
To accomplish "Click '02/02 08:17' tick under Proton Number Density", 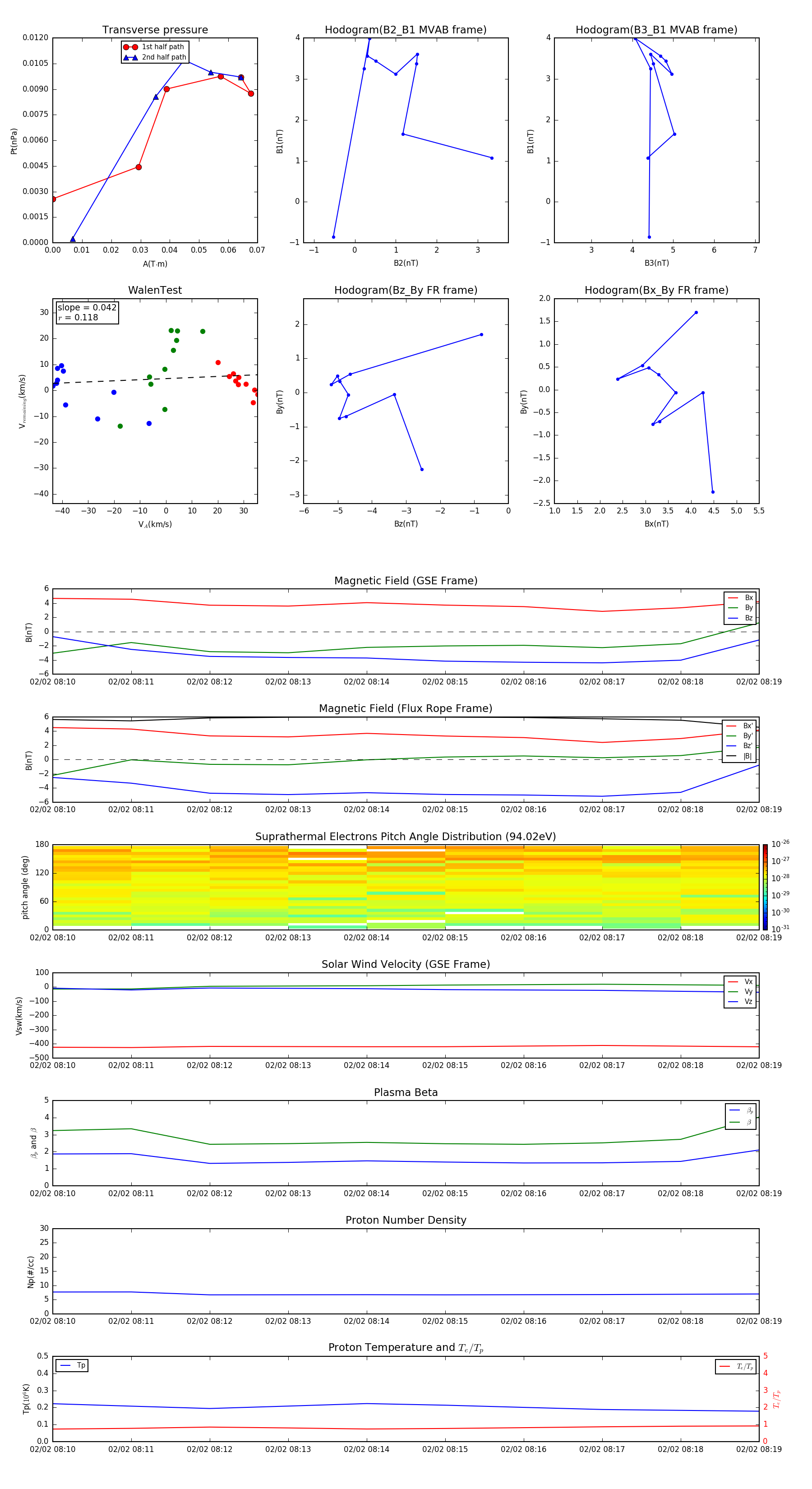I will (x=602, y=1321).
